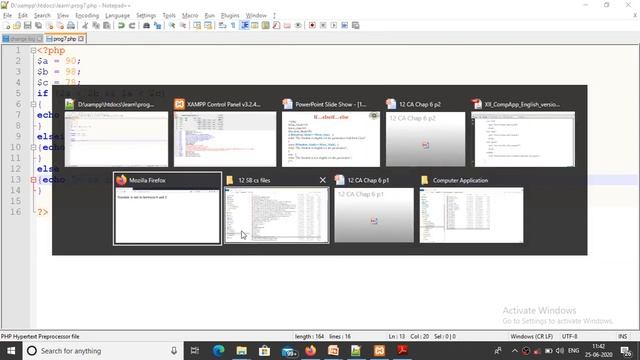640x360 pixels.
Task: Select the 12 CA Chap 6 p2 thumbnail
Action: [425, 132]
